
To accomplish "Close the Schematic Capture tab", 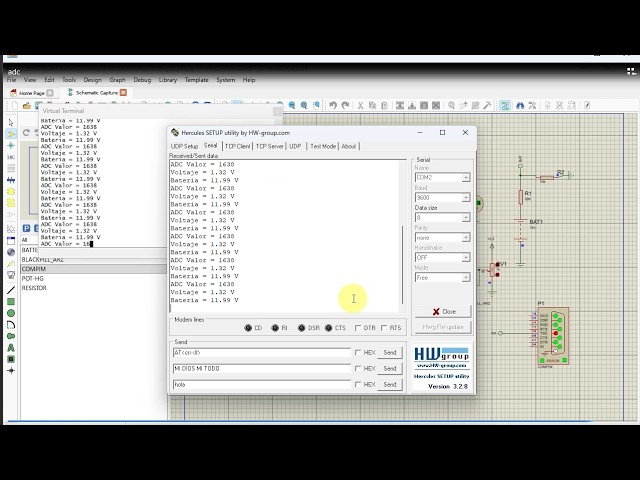I will (123, 93).
